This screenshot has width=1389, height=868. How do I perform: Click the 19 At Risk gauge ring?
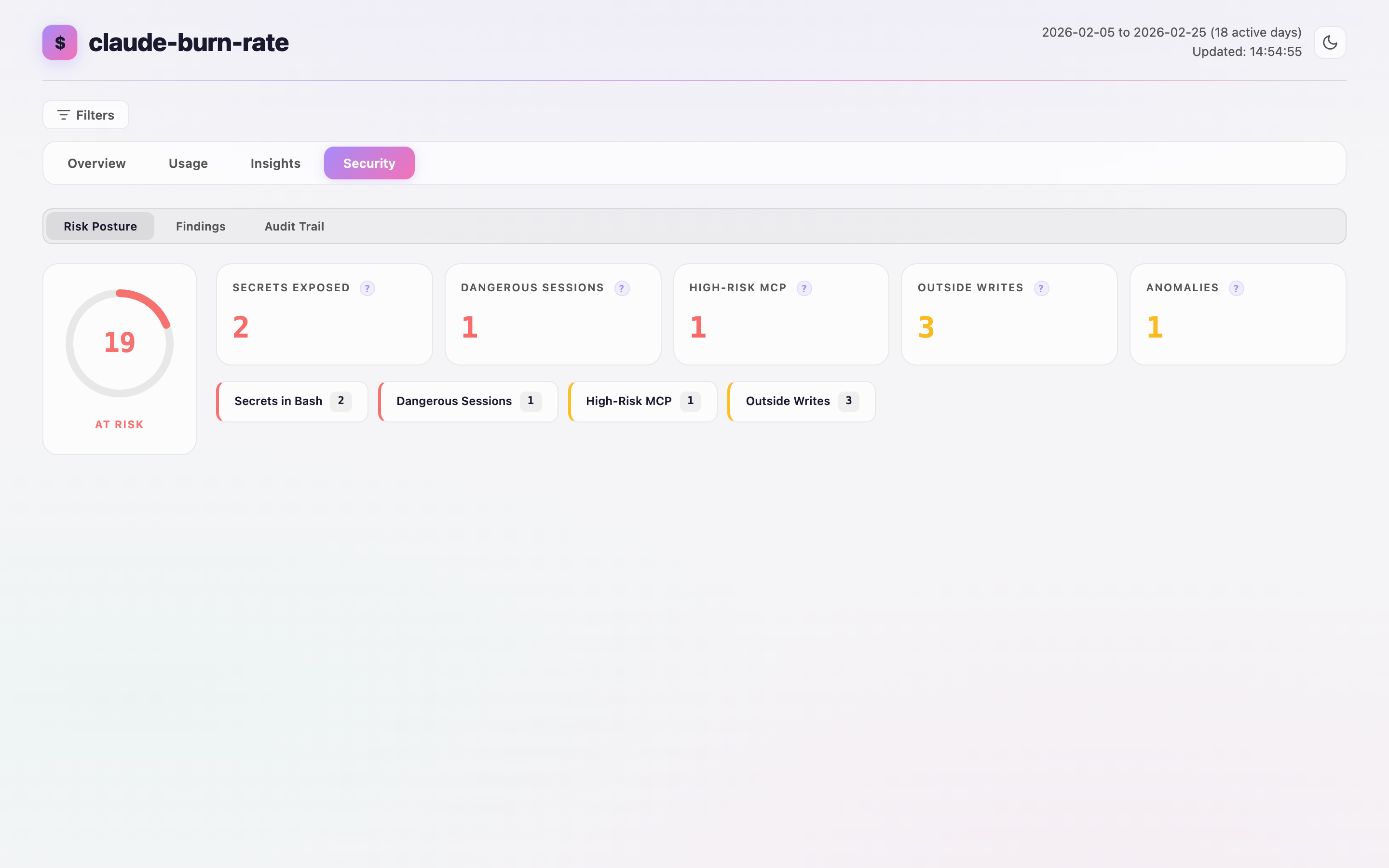click(119, 343)
